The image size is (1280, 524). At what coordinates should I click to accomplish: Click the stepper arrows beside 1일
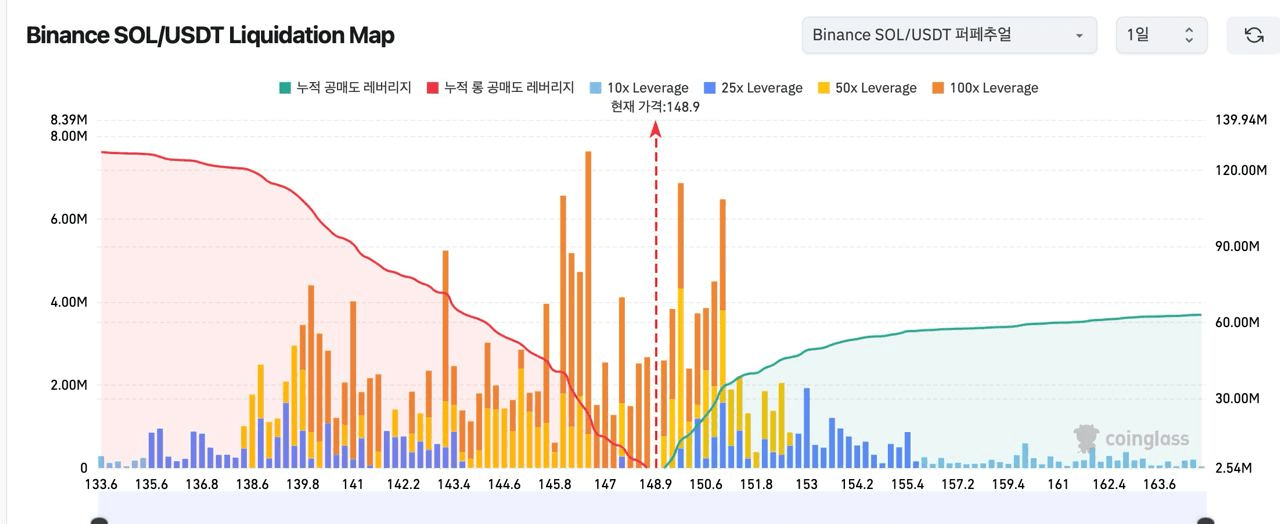pos(1189,35)
